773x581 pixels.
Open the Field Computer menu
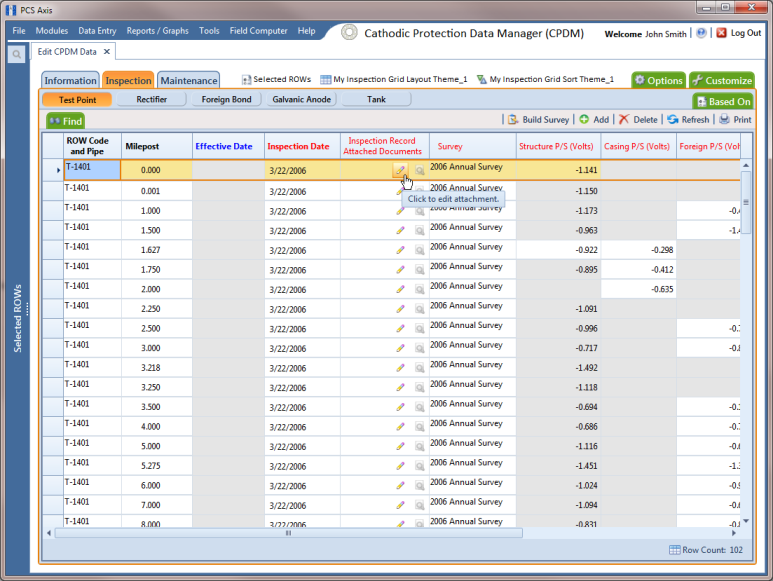[x=258, y=31]
